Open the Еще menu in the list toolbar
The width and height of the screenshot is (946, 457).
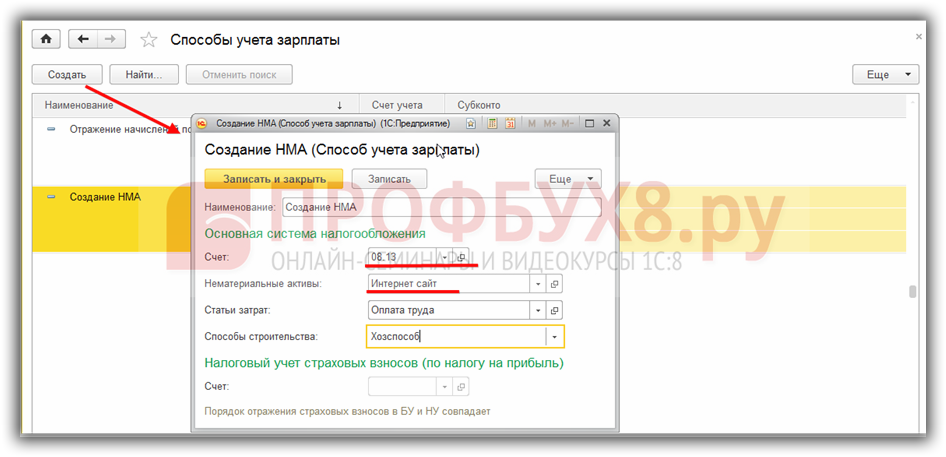(x=885, y=74)
